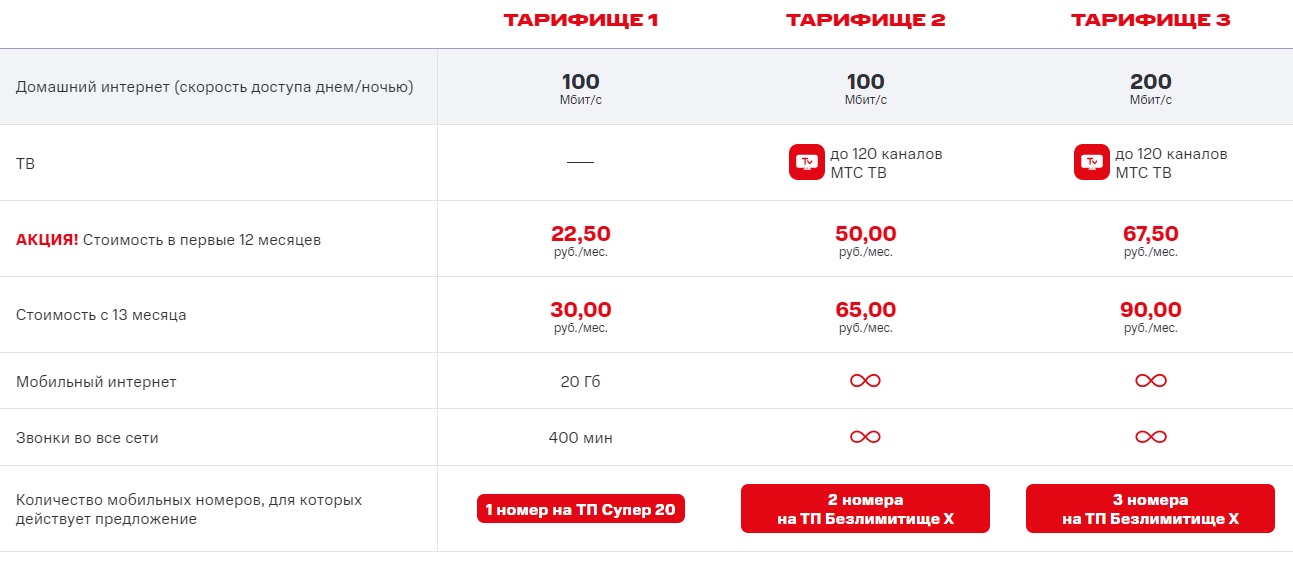Click the '1 номер на ТП Супер 20' button
The image size is (1293, 579).
[580, 510]
